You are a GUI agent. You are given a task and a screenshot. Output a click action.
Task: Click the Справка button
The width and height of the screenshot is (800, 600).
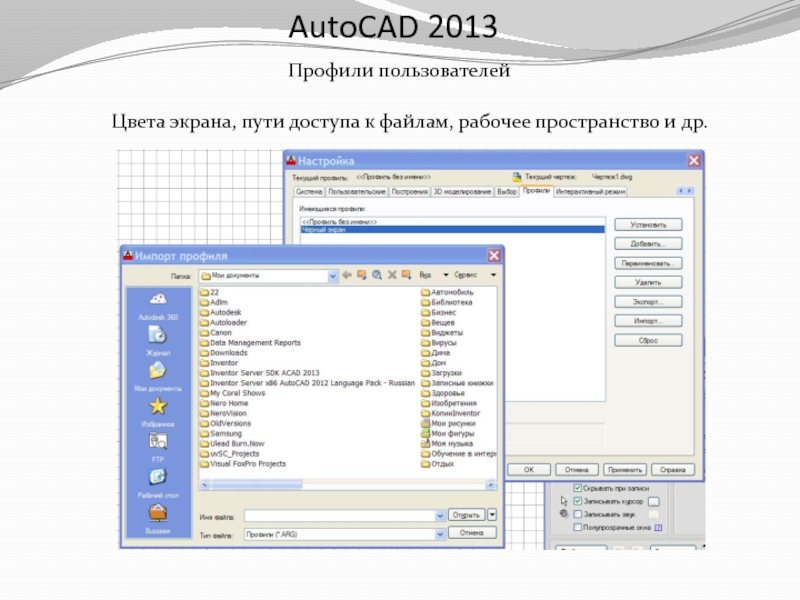672,469
